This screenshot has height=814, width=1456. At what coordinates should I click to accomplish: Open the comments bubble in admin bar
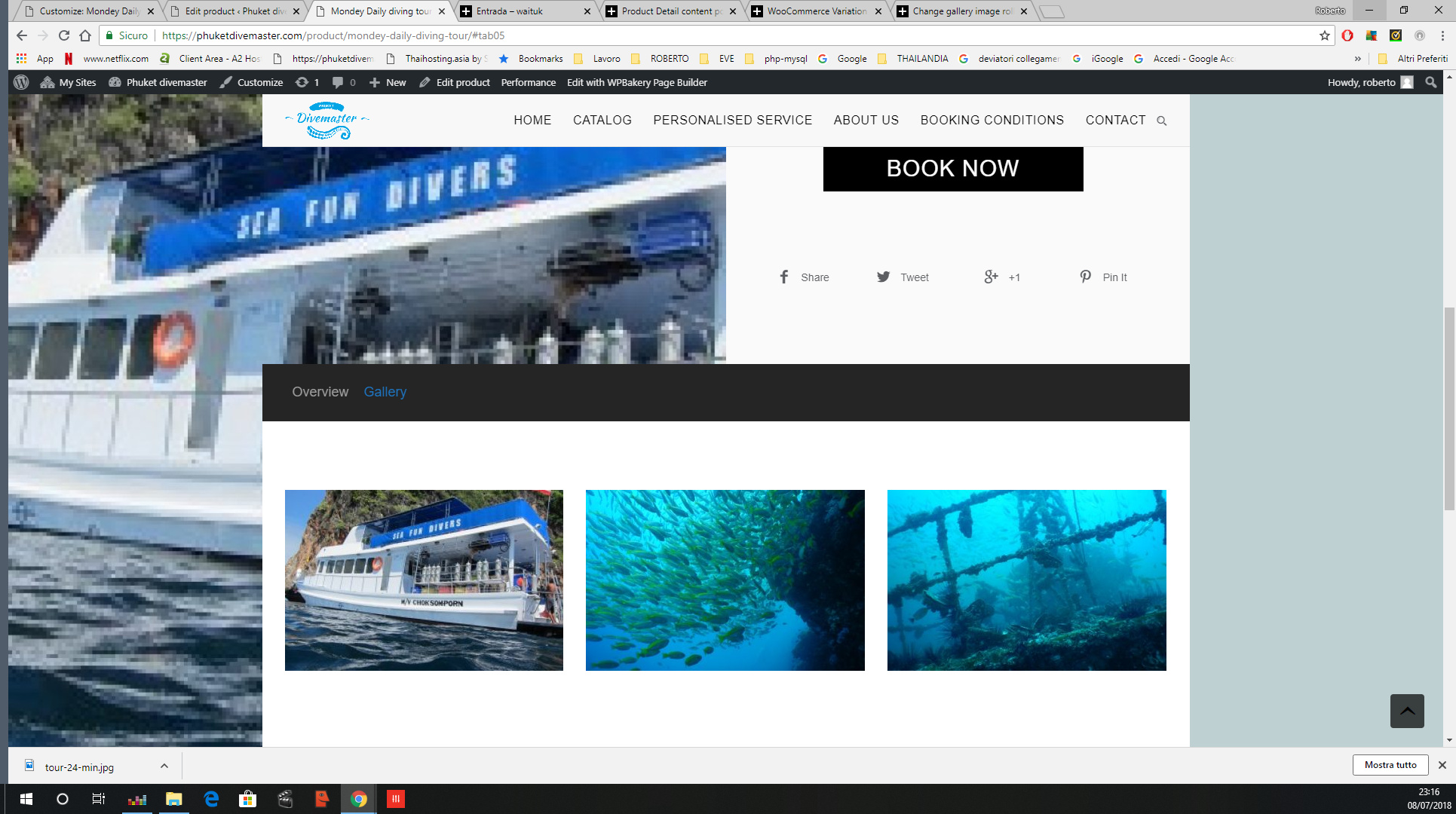[344, 82]
